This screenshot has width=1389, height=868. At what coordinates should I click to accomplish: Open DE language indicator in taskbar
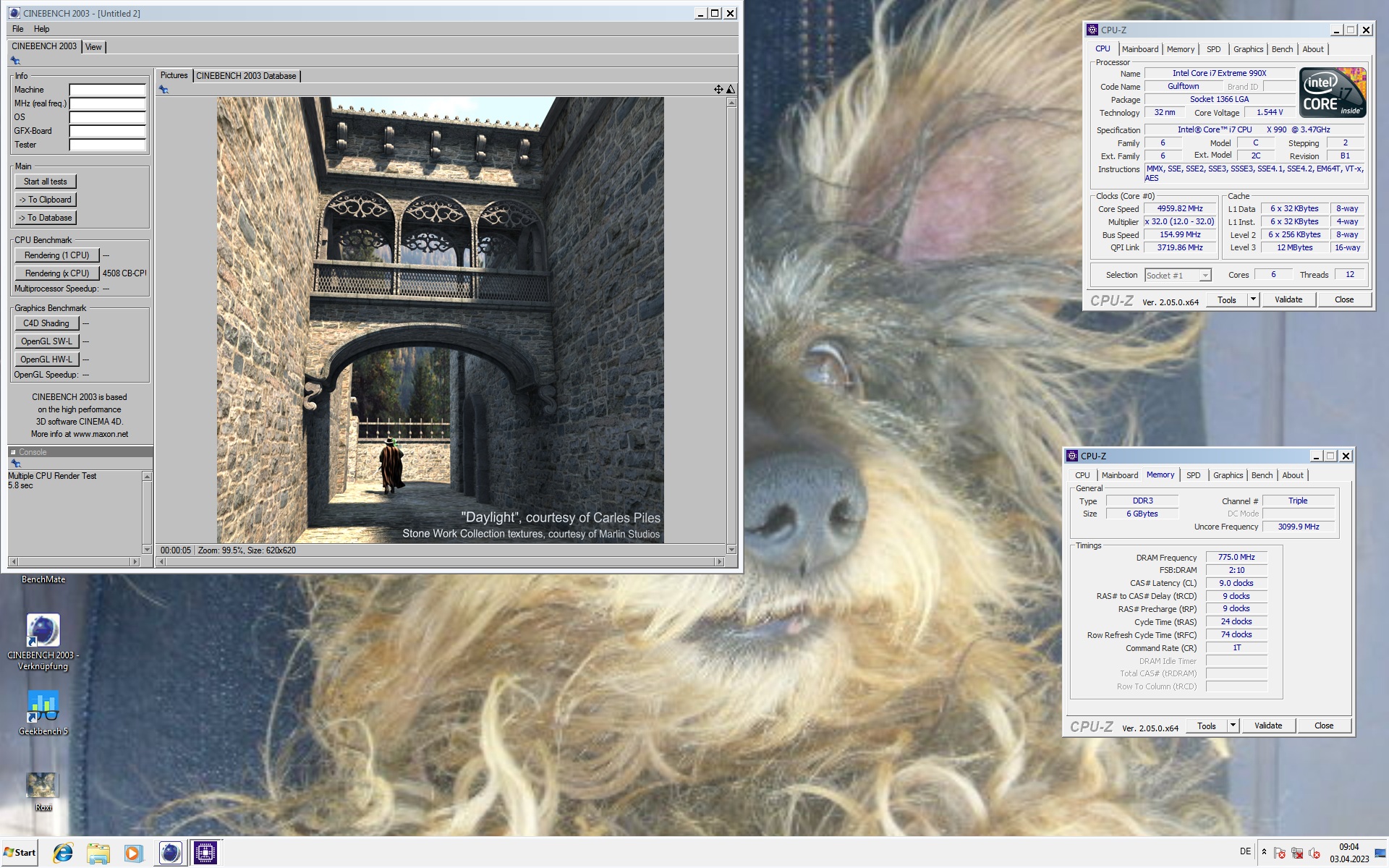(1245, 852)
